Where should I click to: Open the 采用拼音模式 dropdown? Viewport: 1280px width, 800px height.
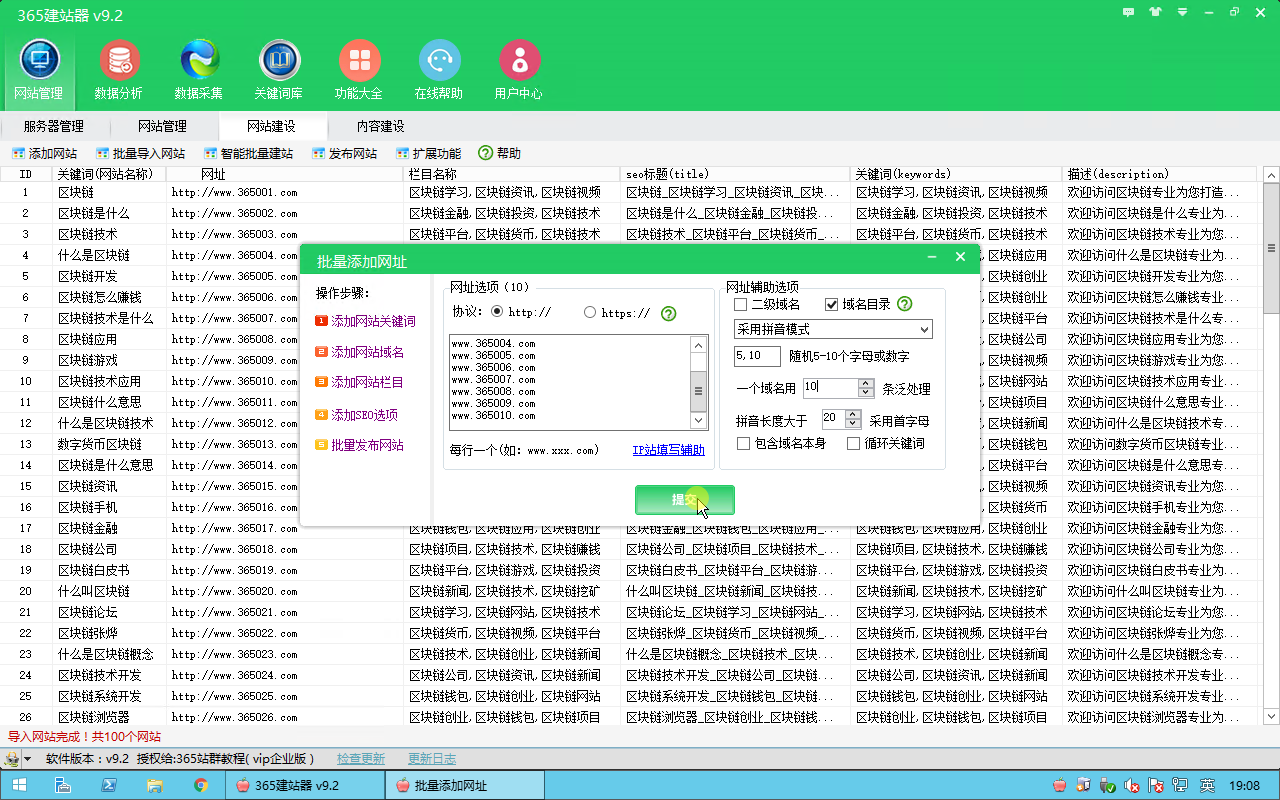tap(833, 329)
